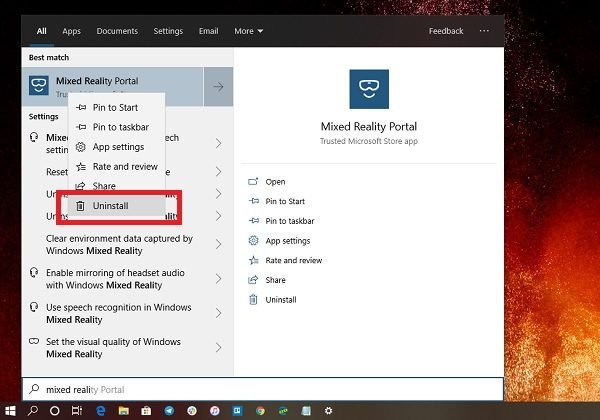Open the Documents search tab
The height and width of the screenshot is (420, 600).
pos(117,31)
